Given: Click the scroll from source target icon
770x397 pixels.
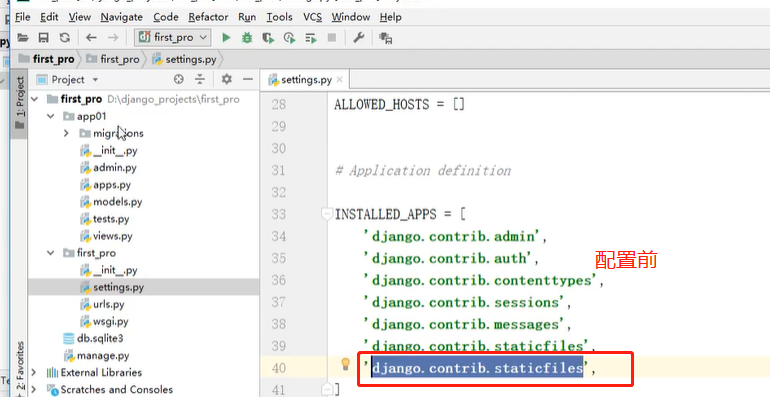Looking at the screenshot, I should [179, 79].
